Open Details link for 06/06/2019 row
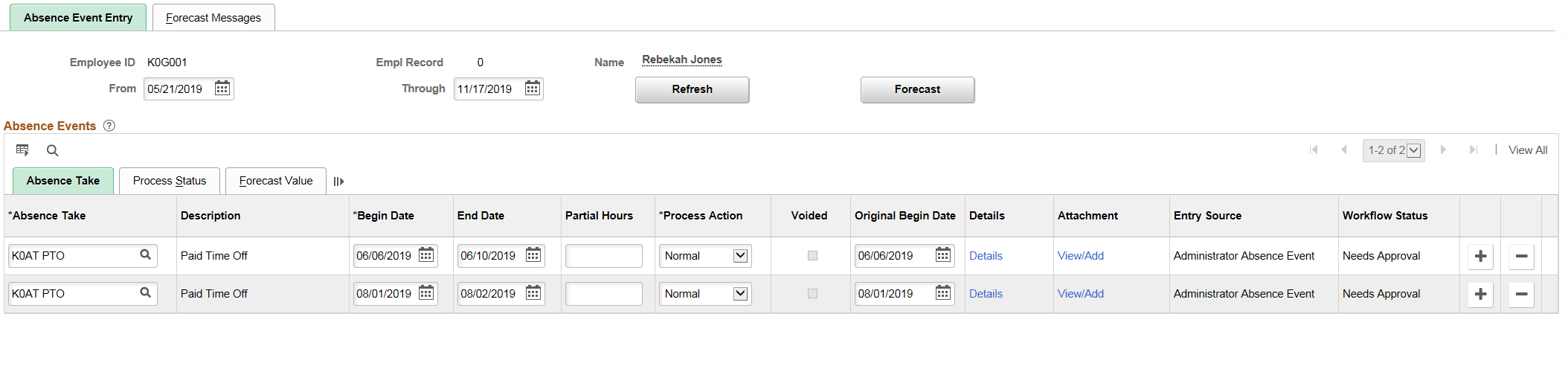The height and width of the screenshot is (369, 1568). (986, 256)
